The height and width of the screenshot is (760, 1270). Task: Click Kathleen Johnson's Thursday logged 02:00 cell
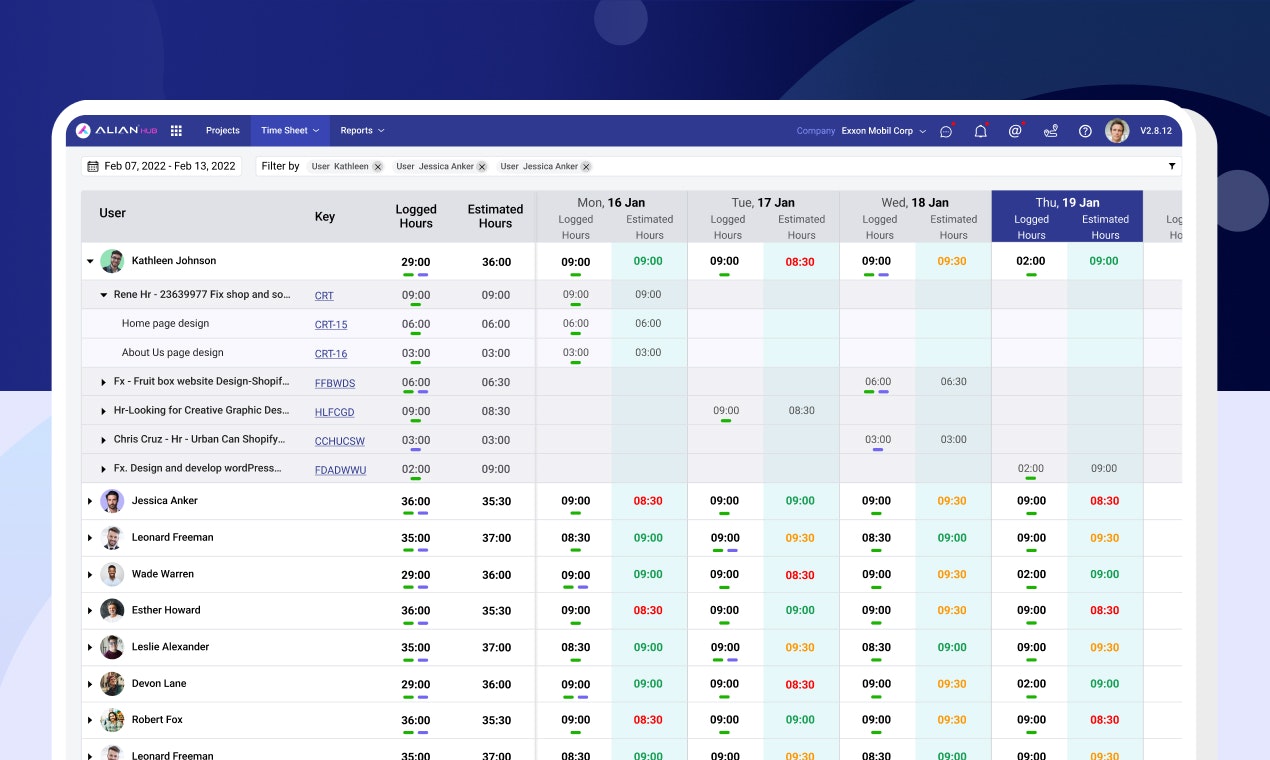[x=1031, y=262]
